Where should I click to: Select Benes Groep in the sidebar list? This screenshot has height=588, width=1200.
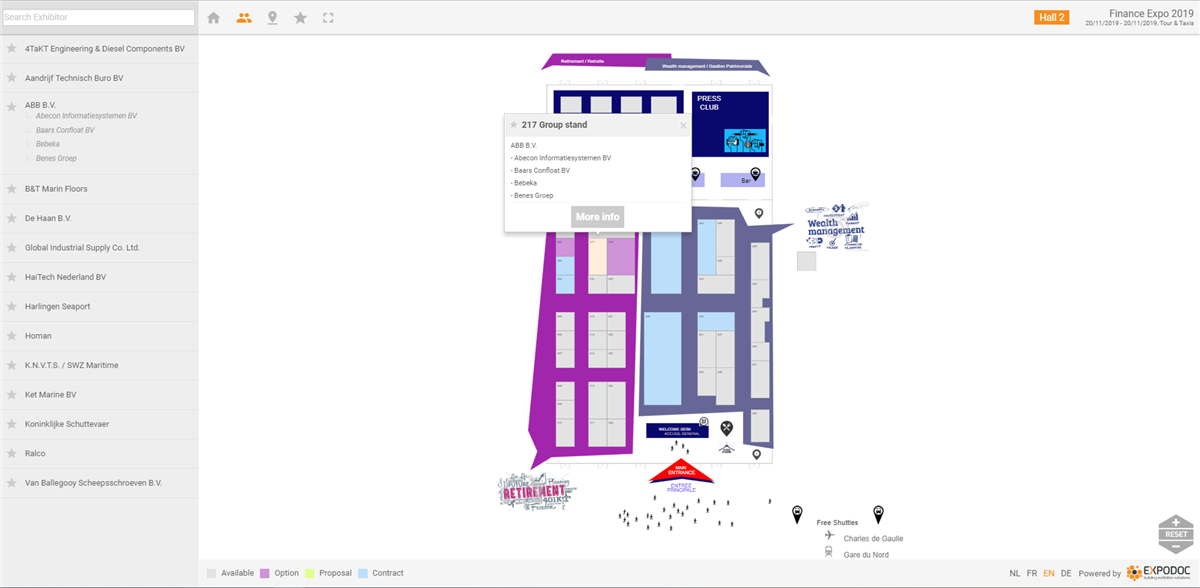pos(56,158)
